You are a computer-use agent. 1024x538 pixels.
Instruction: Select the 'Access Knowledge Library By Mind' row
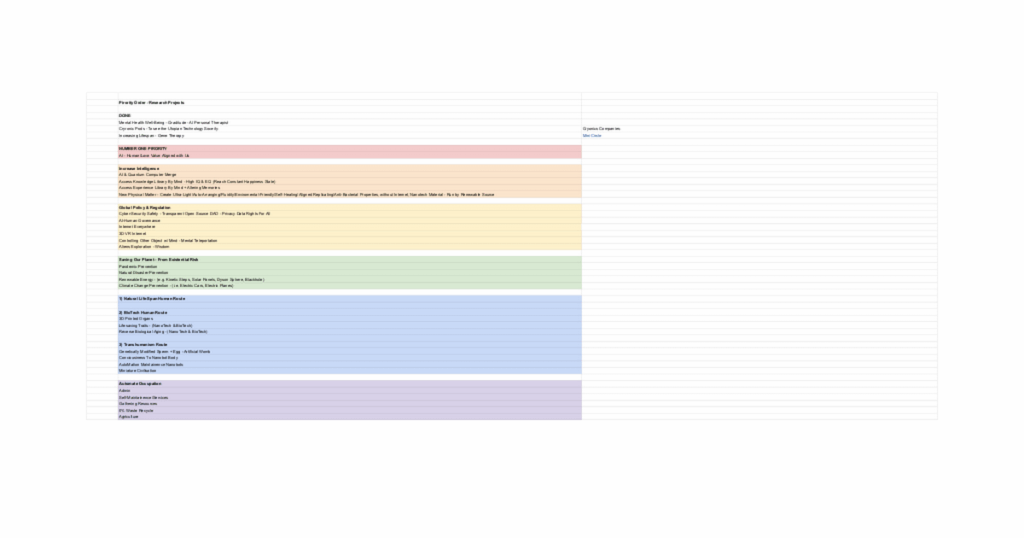click(349, 182)
